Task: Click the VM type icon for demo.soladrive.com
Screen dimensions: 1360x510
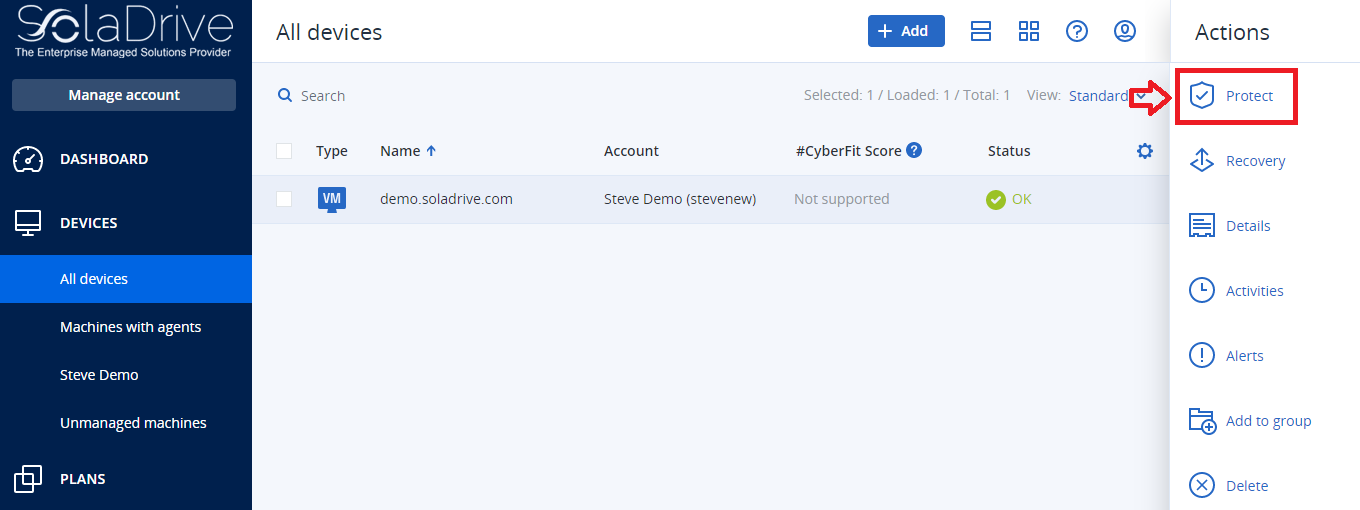Action: click(332, 199)
